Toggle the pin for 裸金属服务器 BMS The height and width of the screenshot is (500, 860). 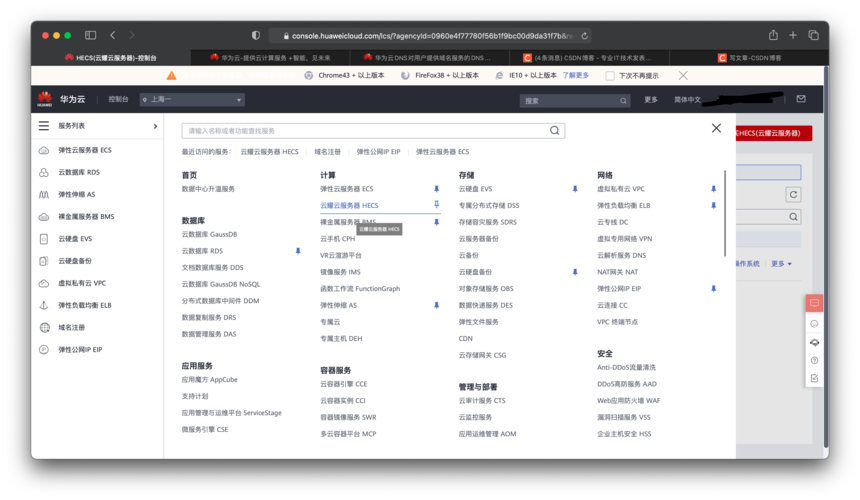[x=437, y=222]
